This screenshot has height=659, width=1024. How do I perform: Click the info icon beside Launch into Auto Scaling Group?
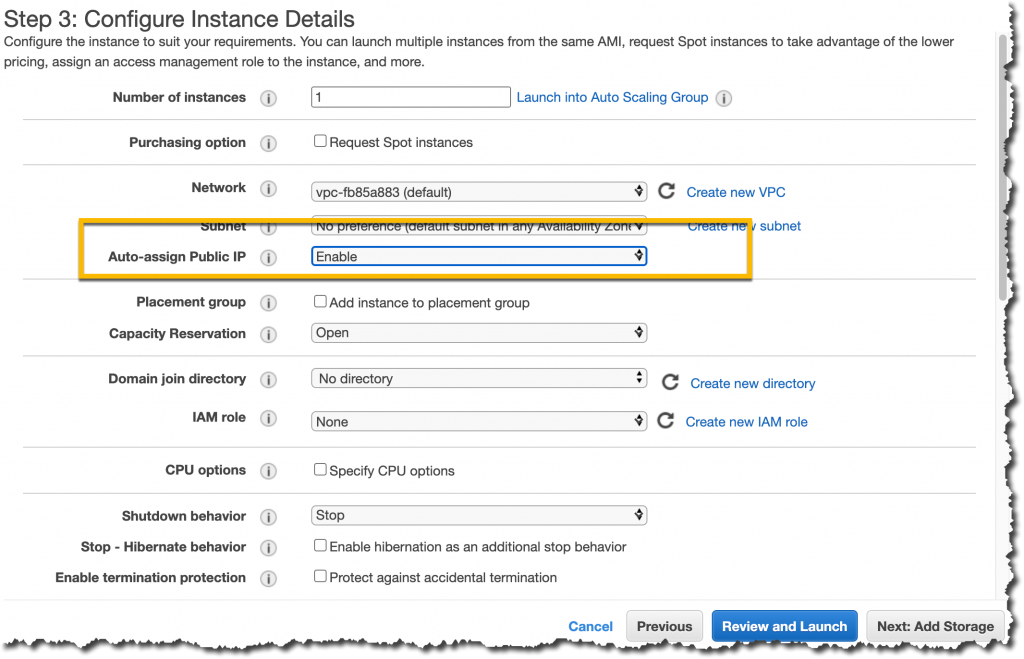pyautogui.click(x=723, y=98)
